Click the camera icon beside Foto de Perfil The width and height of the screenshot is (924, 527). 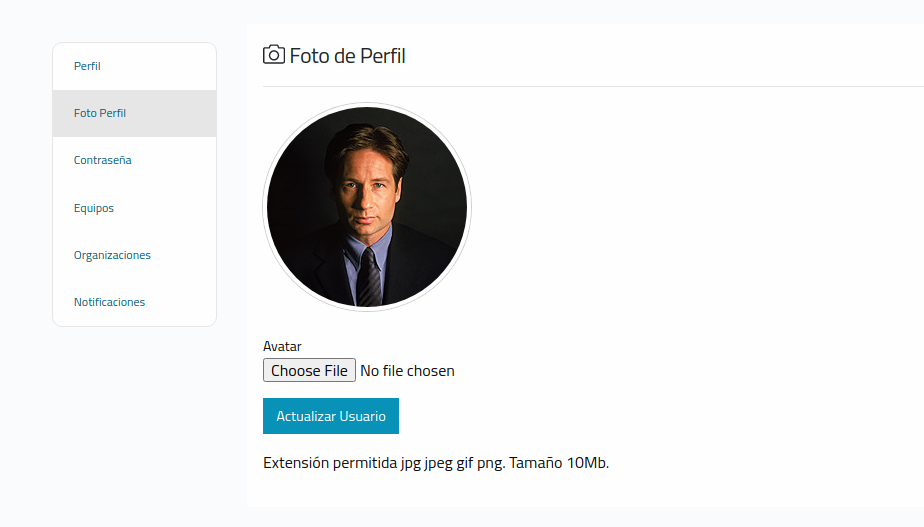coord(273,55)
